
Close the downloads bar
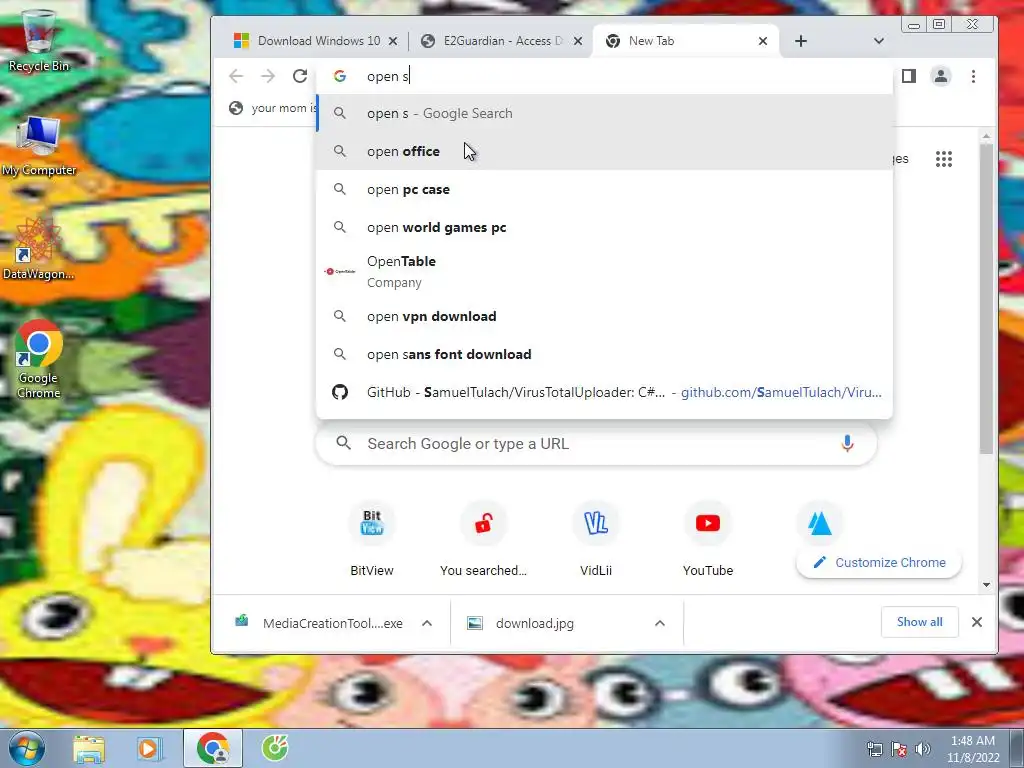click(976, 622)
